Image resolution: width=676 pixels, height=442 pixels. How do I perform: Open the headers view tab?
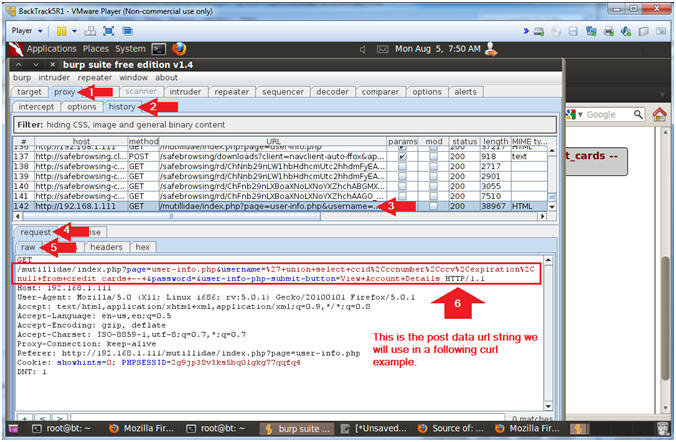point(106,247)
